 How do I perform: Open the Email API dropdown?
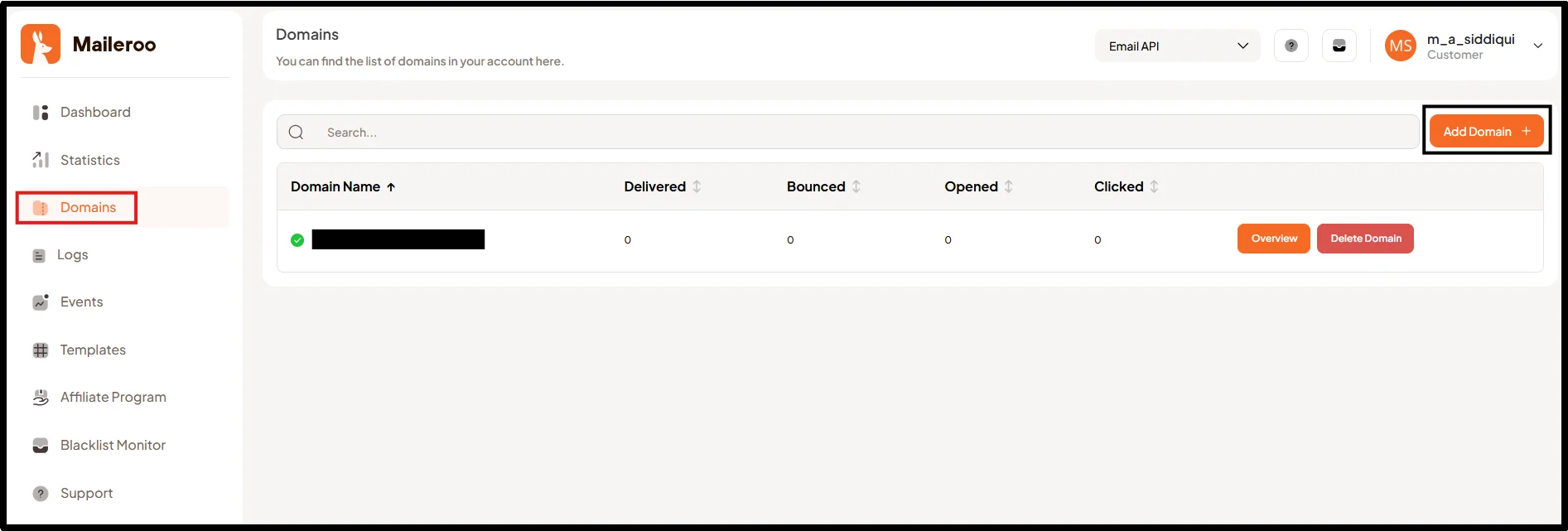(1177, 46)
